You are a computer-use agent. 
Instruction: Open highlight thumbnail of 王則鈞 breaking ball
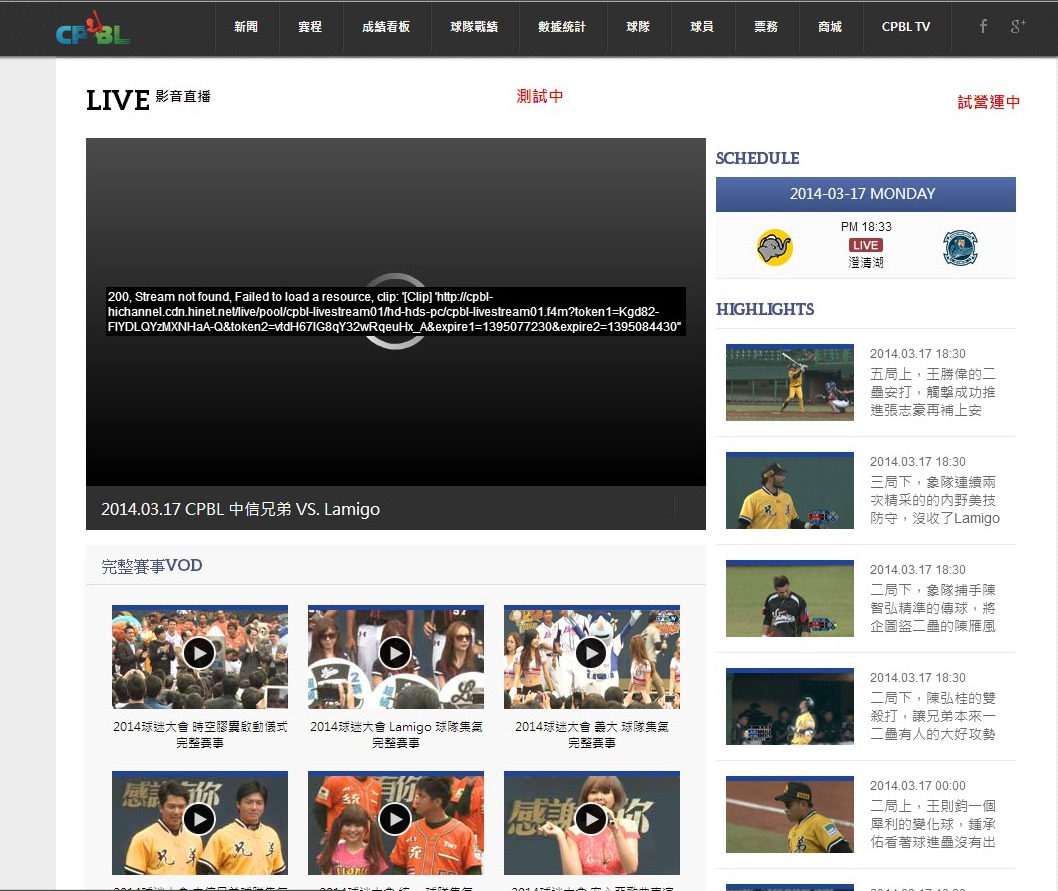click(x=789, y=815)
